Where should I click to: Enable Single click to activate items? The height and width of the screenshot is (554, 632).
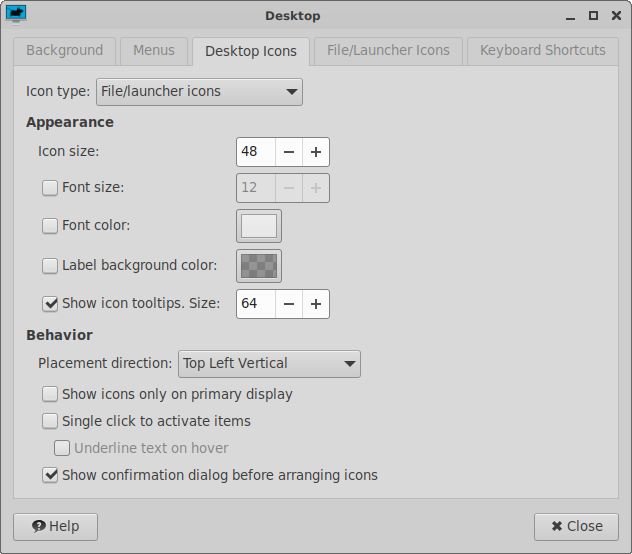50,421
